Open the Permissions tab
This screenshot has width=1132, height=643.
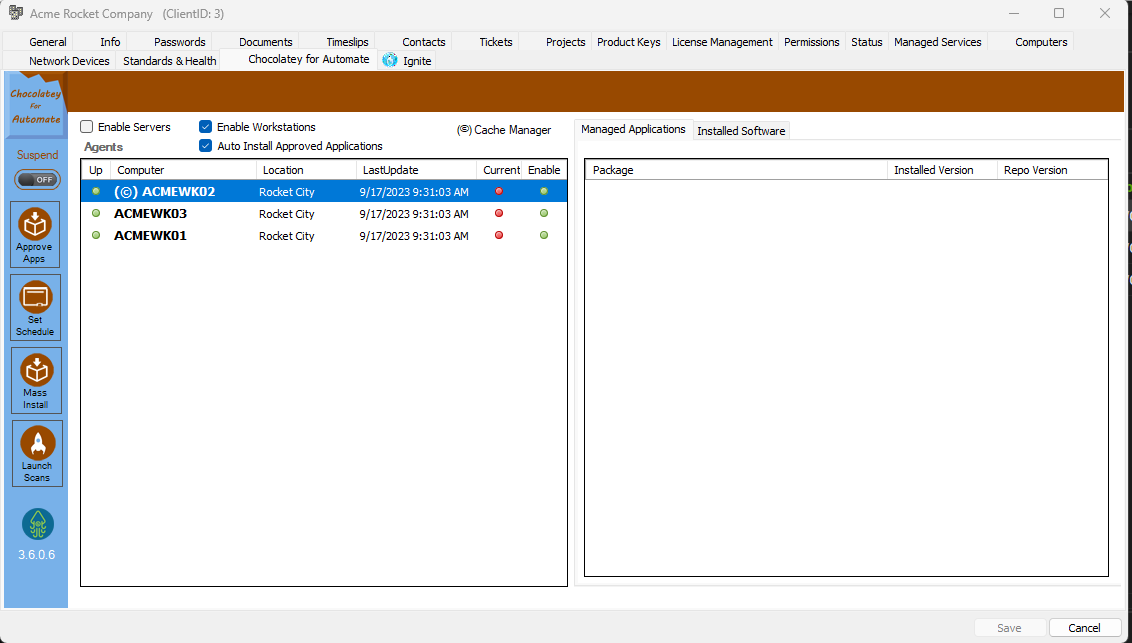[x=811, y=42]
